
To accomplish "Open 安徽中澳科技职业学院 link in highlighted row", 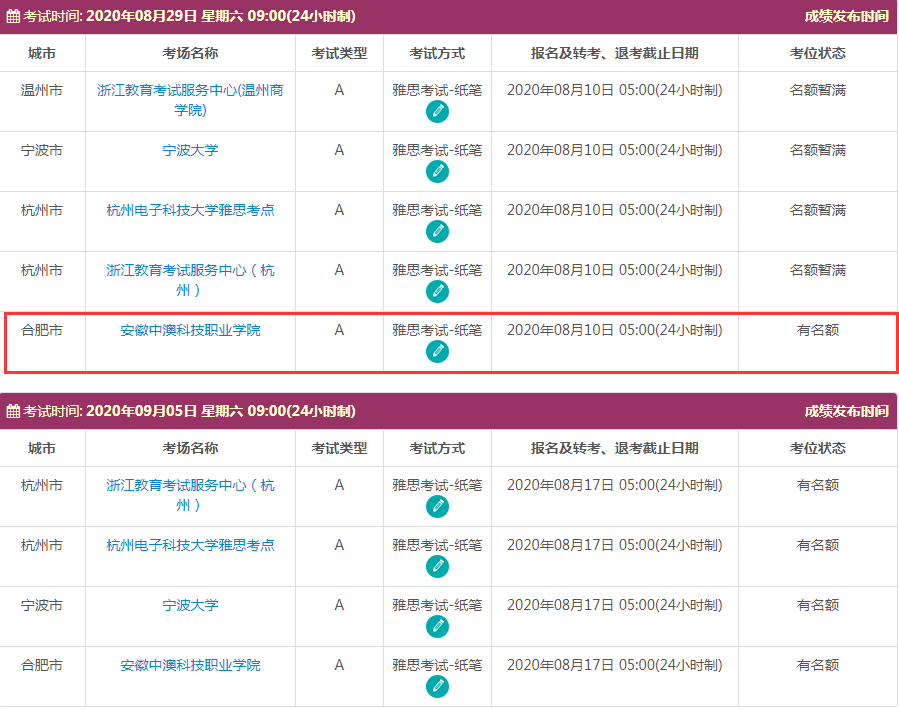I will 190,330.
